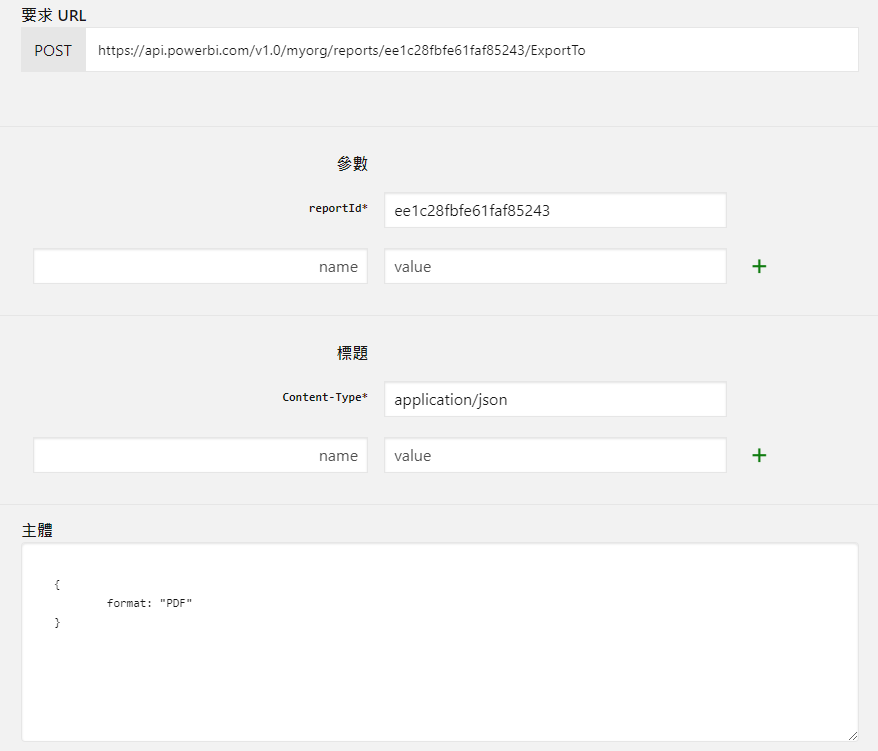This screenshot has width=878, height=751.
Task: Click the Content-Type* label
Action: click(325, 397)
